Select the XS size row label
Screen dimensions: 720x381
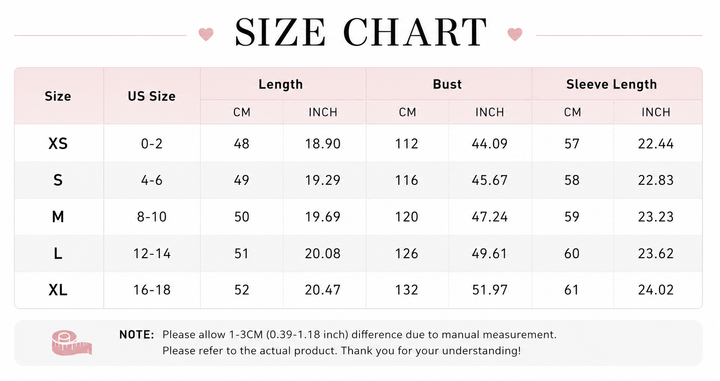[x=58, y=144]
